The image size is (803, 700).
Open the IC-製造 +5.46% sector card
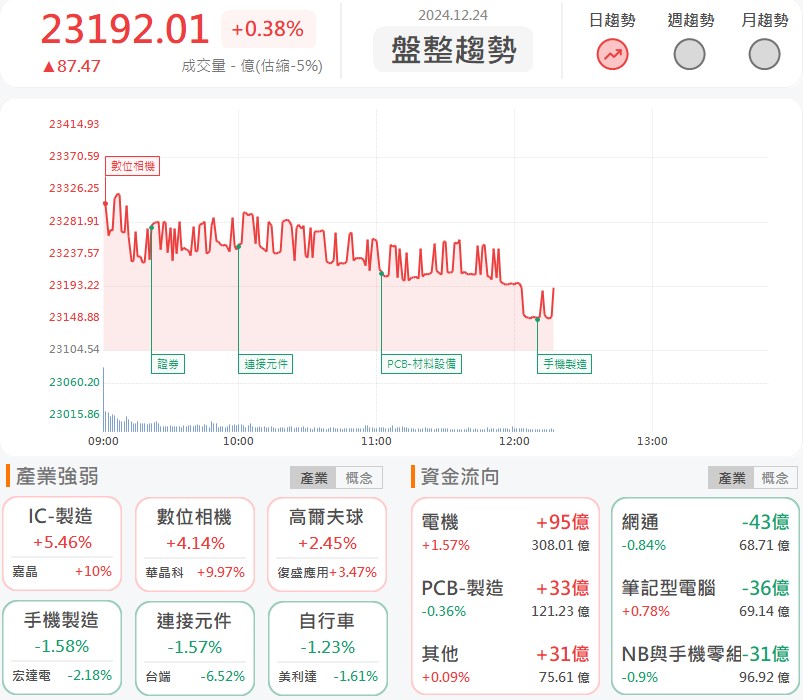pyautogui.click(x=62, y=544)
